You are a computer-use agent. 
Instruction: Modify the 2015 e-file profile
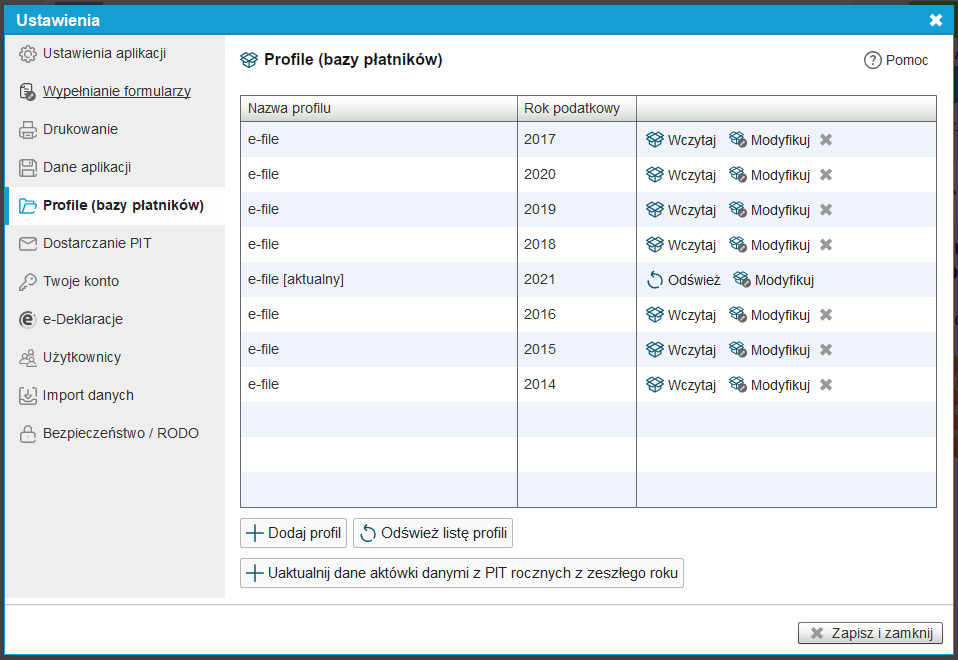tap(769, 350)
